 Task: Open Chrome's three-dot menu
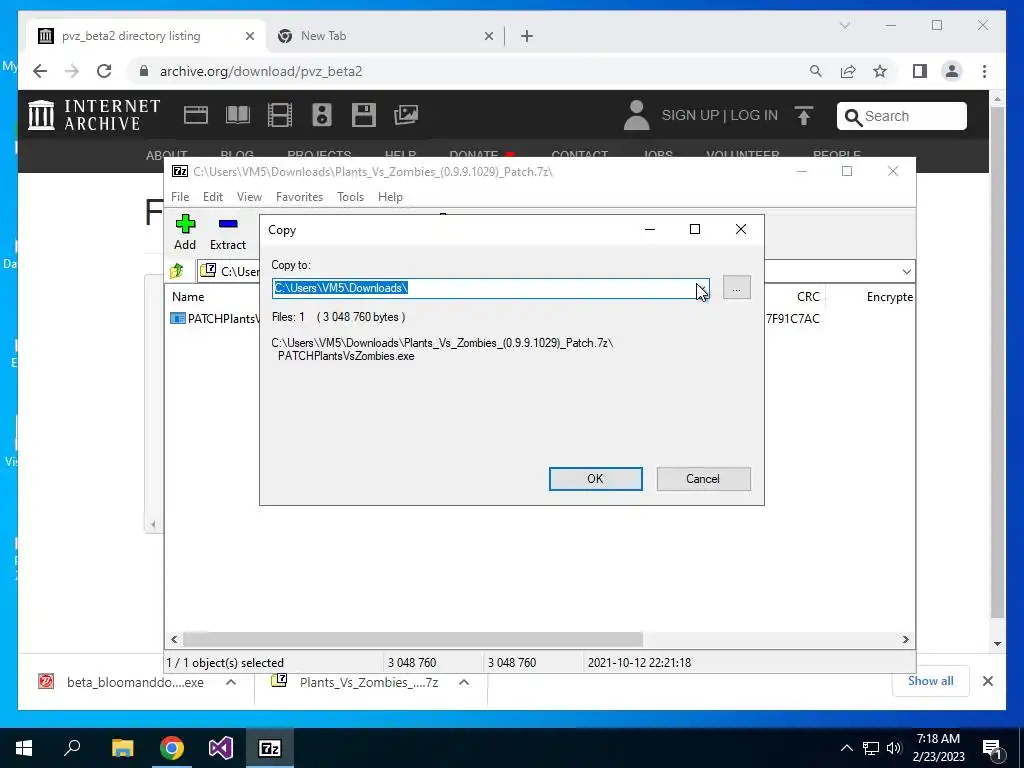(984, 71)
